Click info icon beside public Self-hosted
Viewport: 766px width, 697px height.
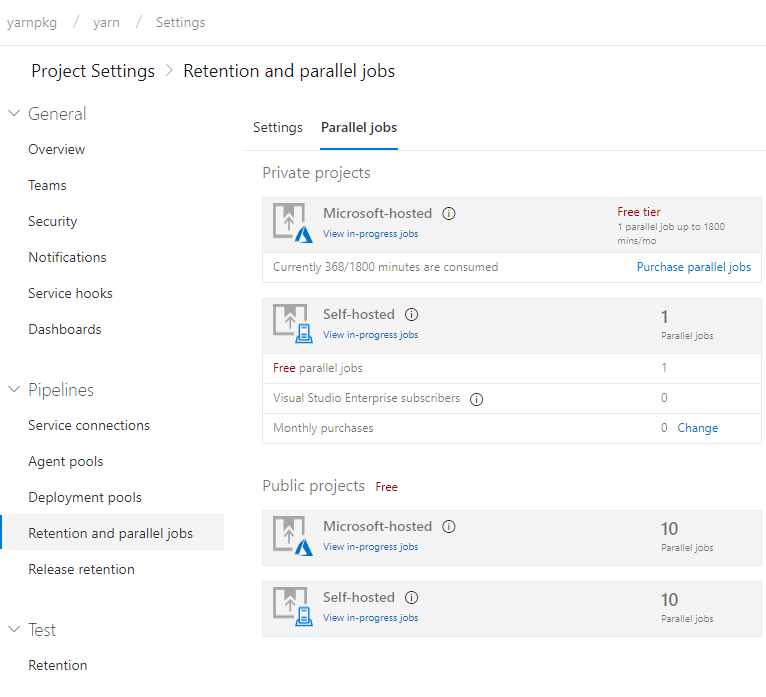[x=411, y=597]
